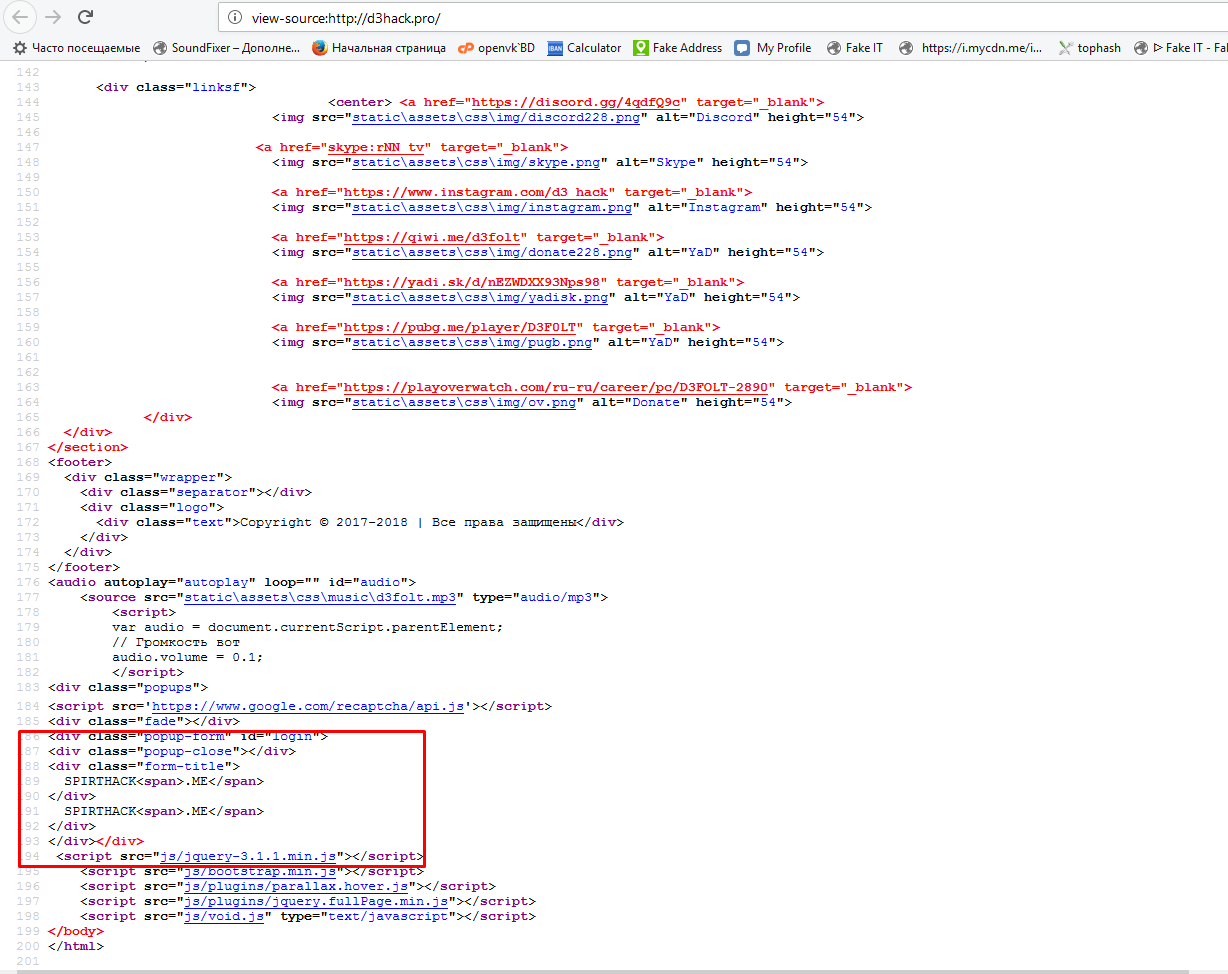Click the audio.volume = 0.1; line
The height and width of the screenshot is (974, 1228).
[x=187, y=657]
